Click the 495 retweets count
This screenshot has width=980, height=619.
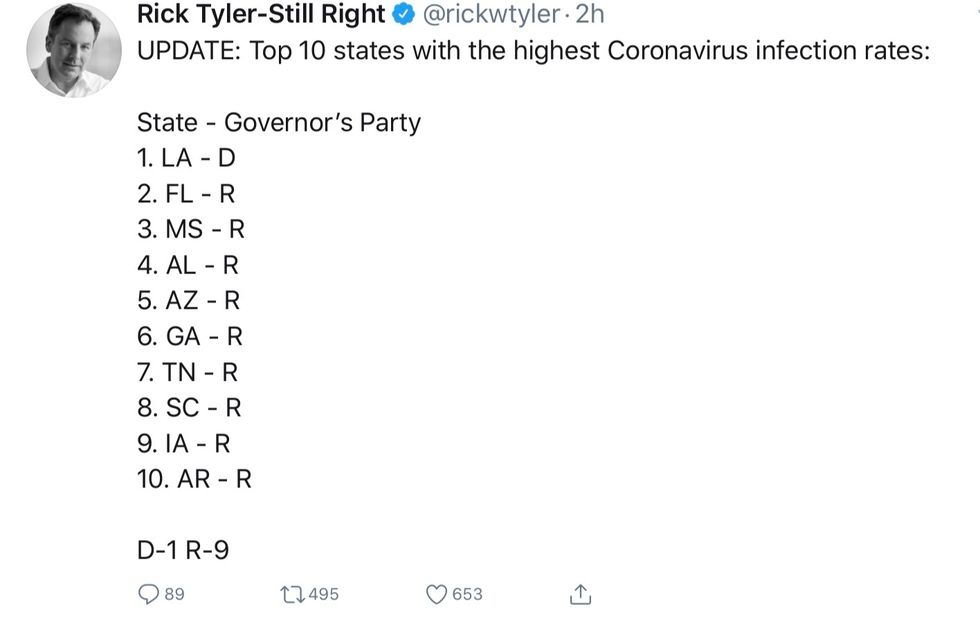tap(323, 594)
